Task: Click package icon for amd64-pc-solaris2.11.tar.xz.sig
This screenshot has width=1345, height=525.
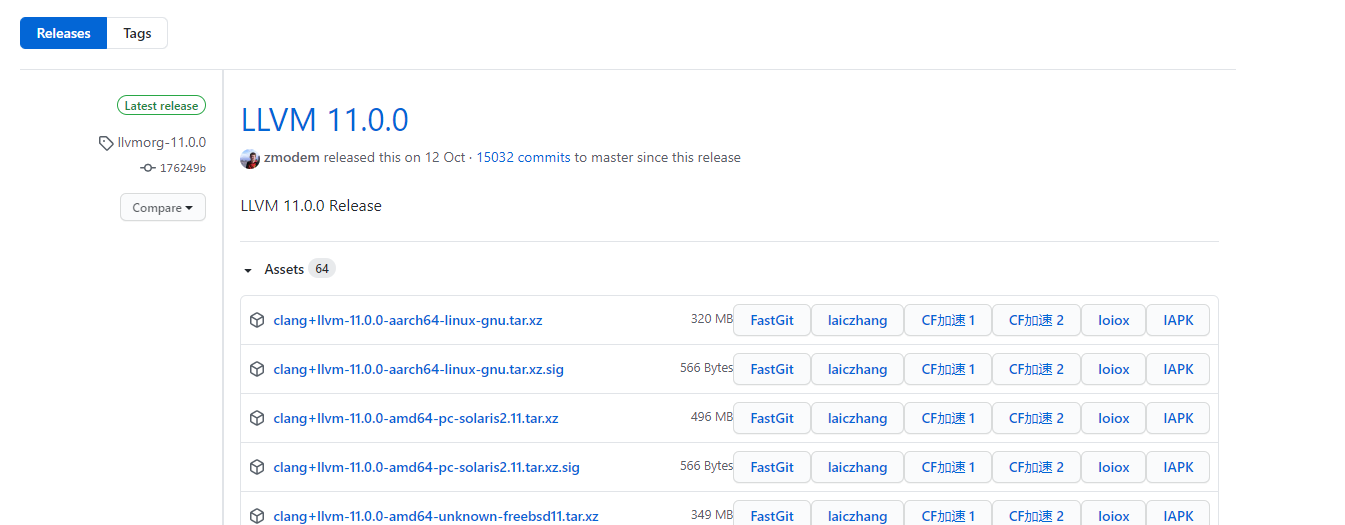Action: tap(257, 467)
